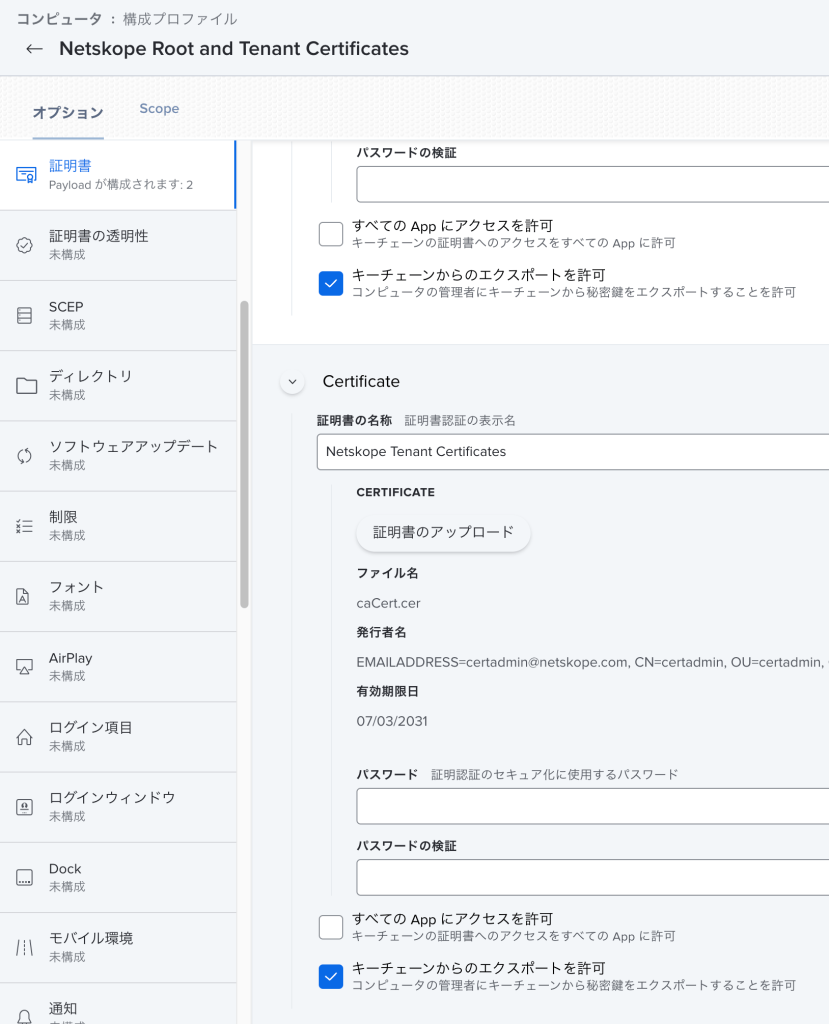
Task: Click the lower パスワードの検証 input field
Action: [x=593, y=877]
